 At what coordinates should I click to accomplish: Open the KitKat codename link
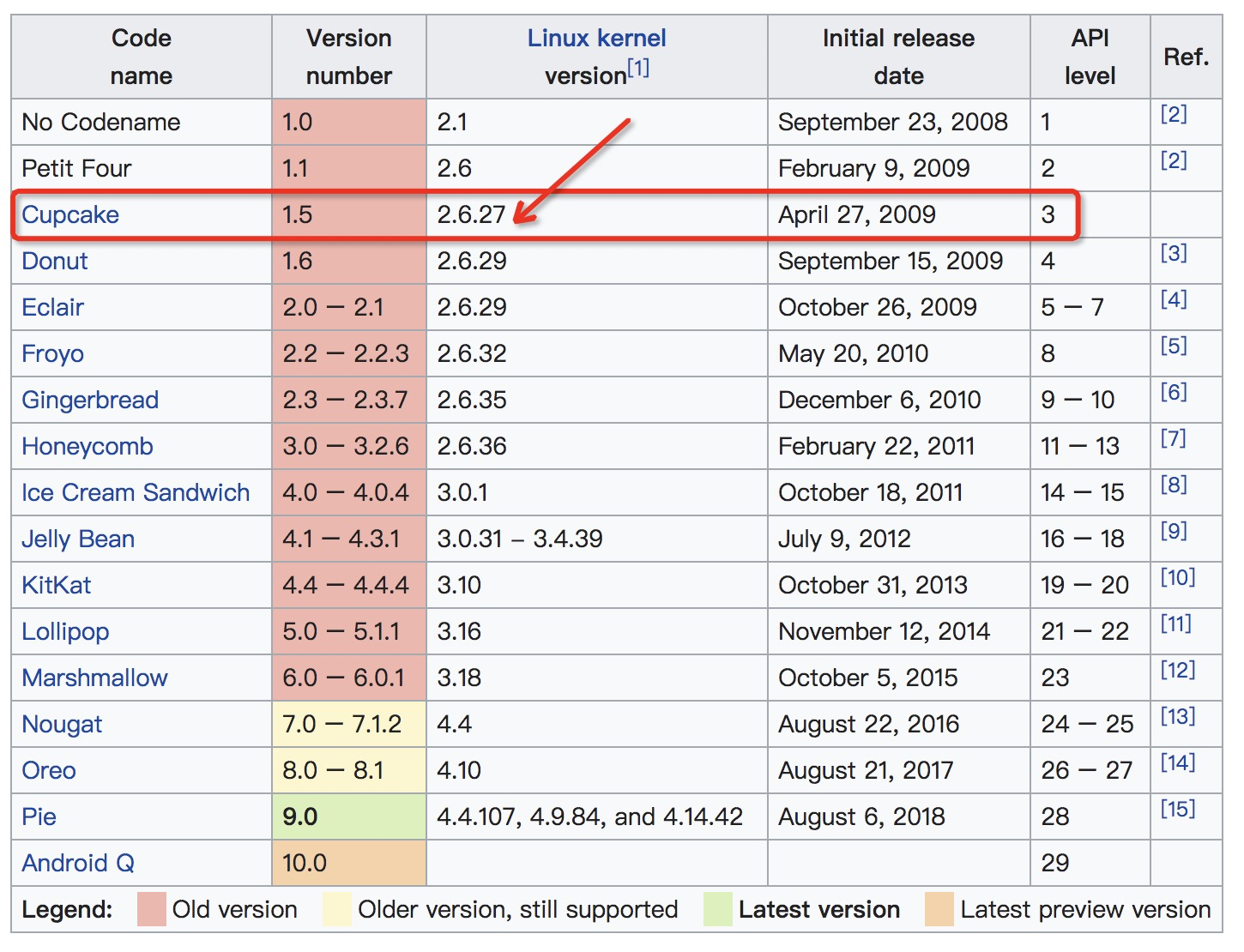pyautogui.click(x=56, y=585)
